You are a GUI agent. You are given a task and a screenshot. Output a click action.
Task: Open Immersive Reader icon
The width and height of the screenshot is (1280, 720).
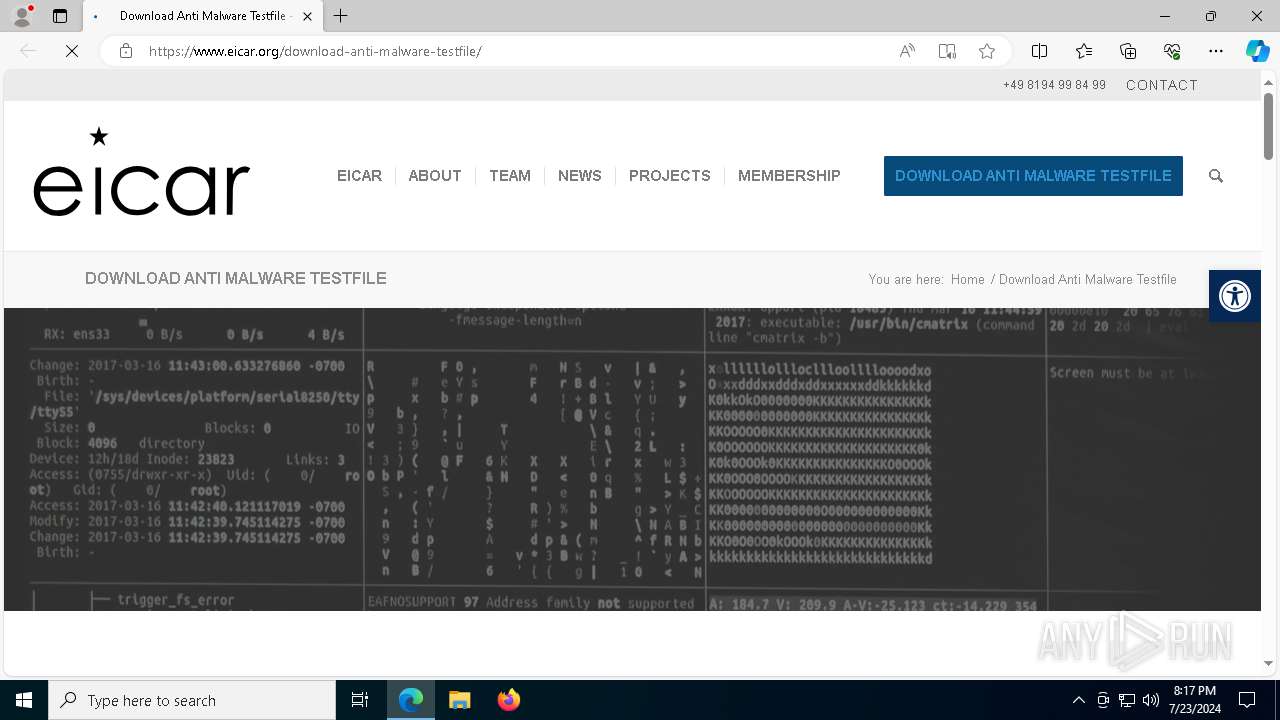947,51
